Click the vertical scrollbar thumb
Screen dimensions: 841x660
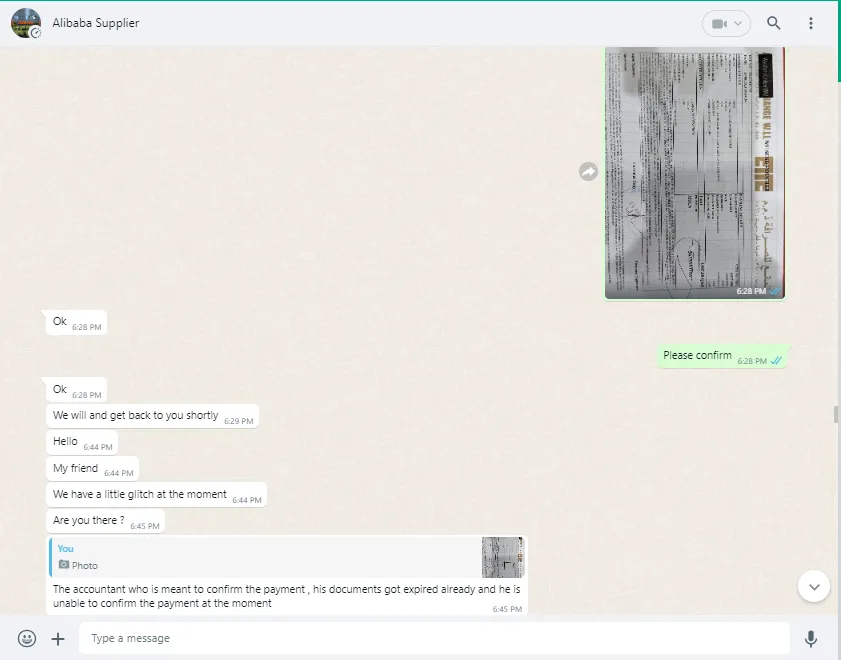click(x=836, y=414)
